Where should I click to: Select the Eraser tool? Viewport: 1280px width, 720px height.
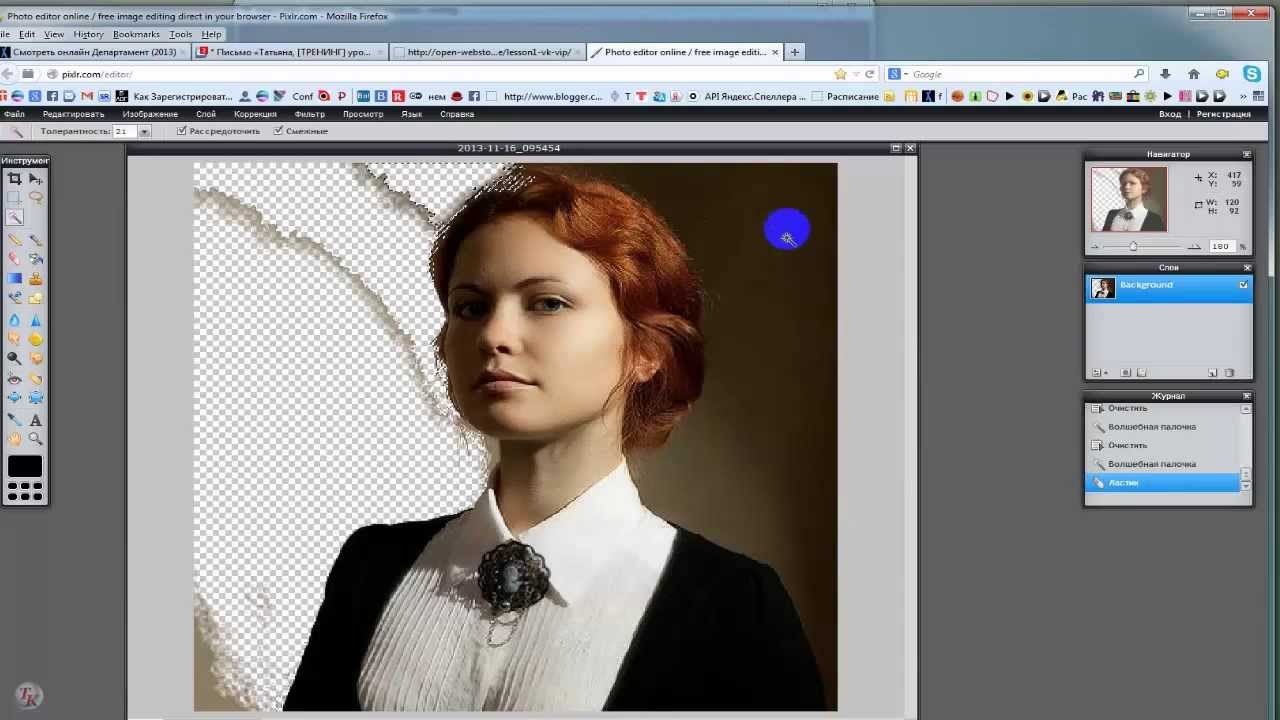(x=14, y=259)
